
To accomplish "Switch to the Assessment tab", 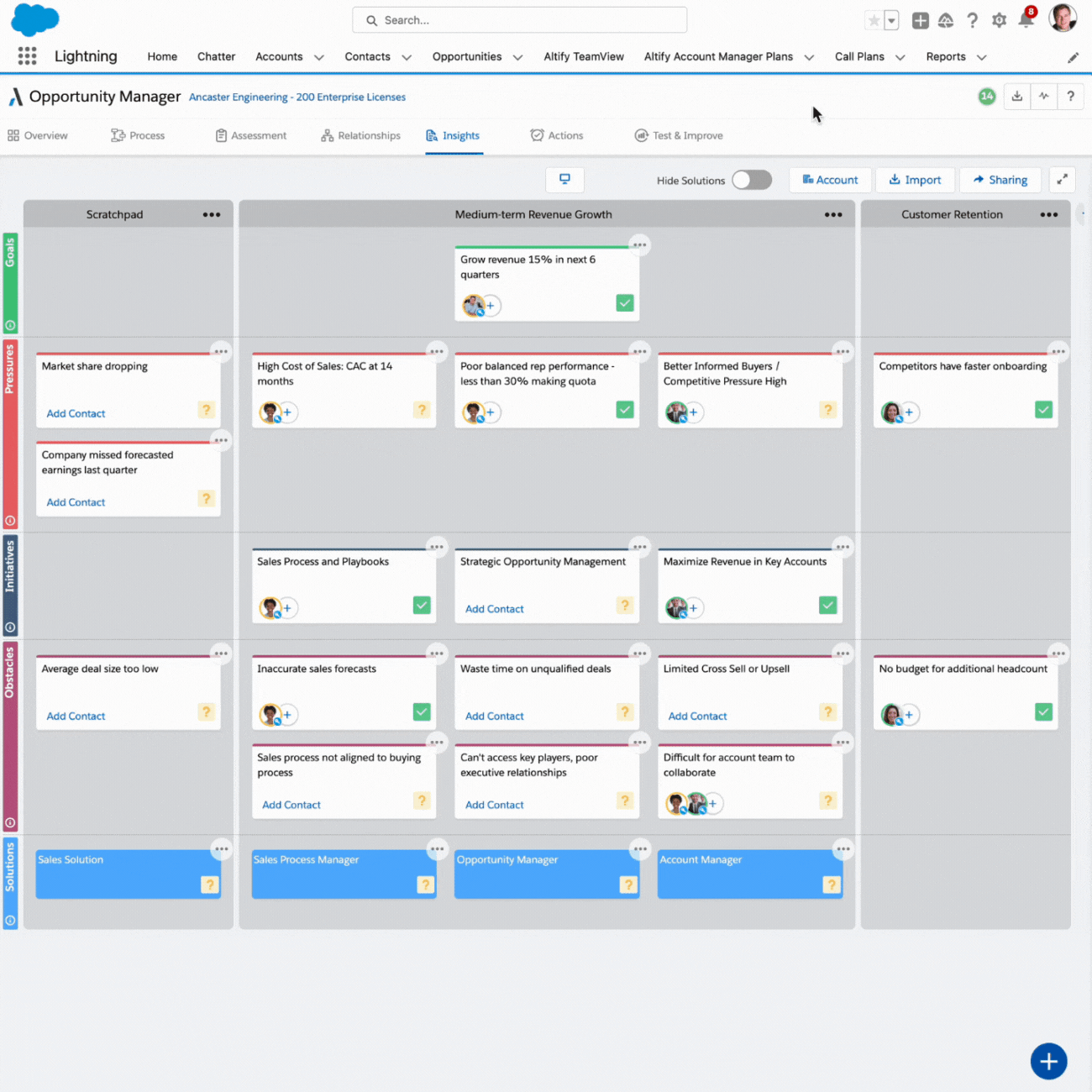I will 251,135.
